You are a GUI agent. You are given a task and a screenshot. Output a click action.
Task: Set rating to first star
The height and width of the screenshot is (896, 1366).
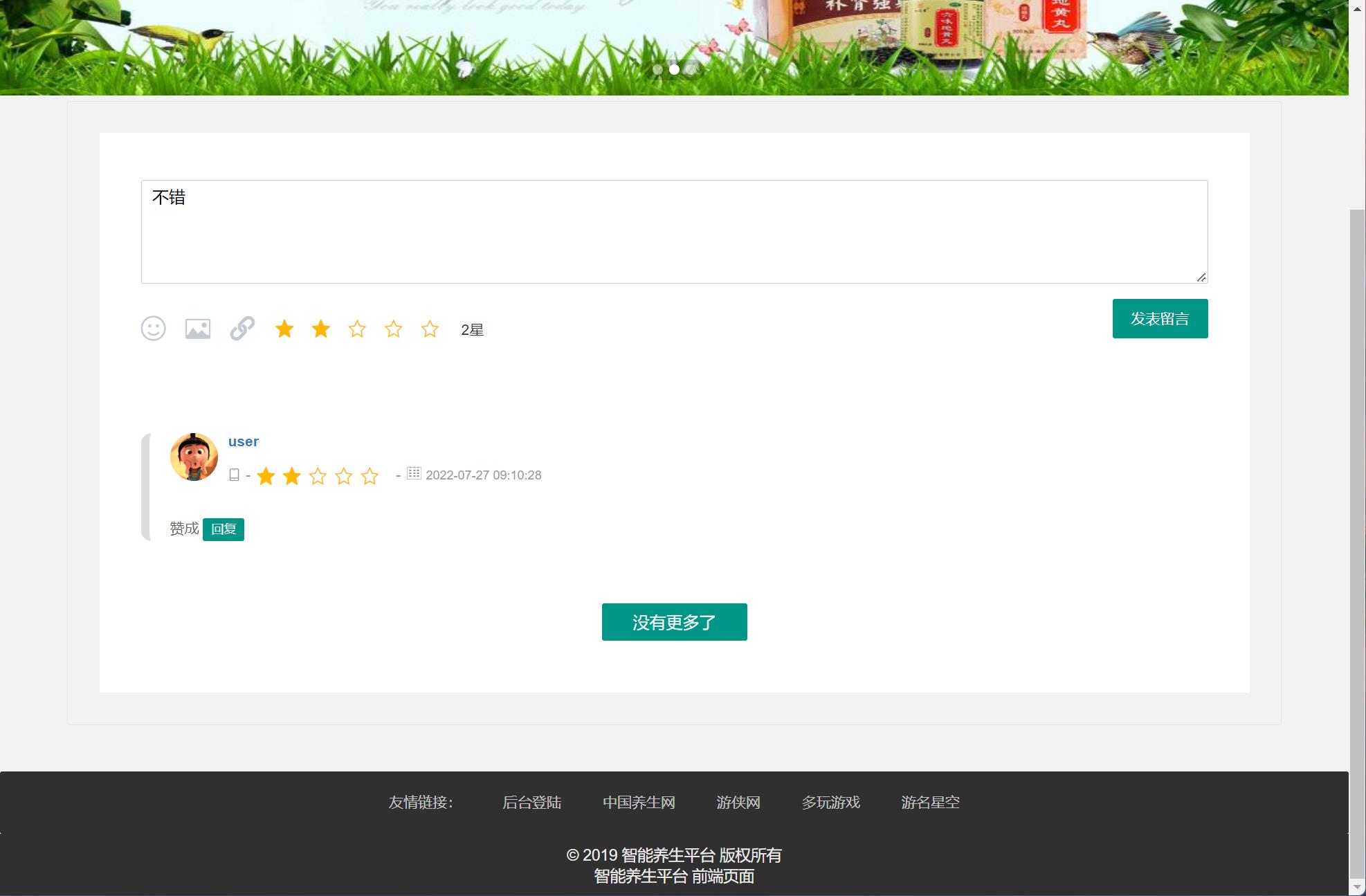tap(284, 329)
